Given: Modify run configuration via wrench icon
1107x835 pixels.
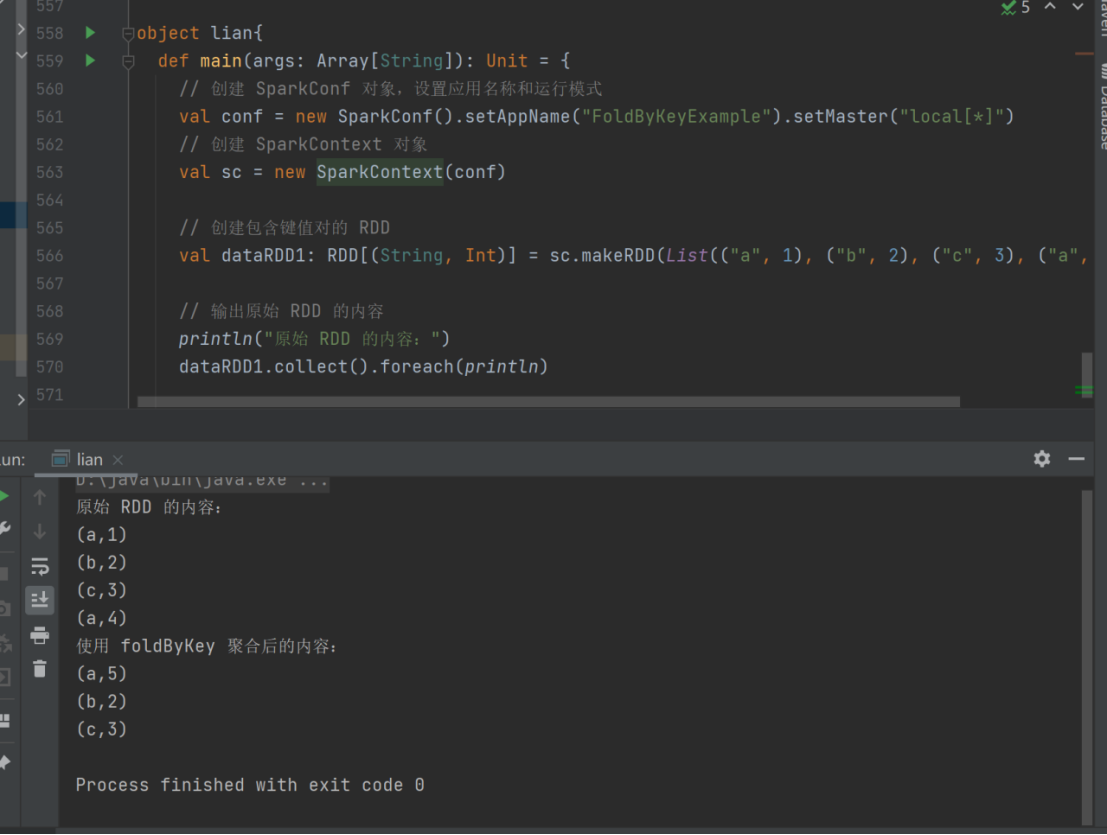Looking at the screenshot, I should coord(4,529).
